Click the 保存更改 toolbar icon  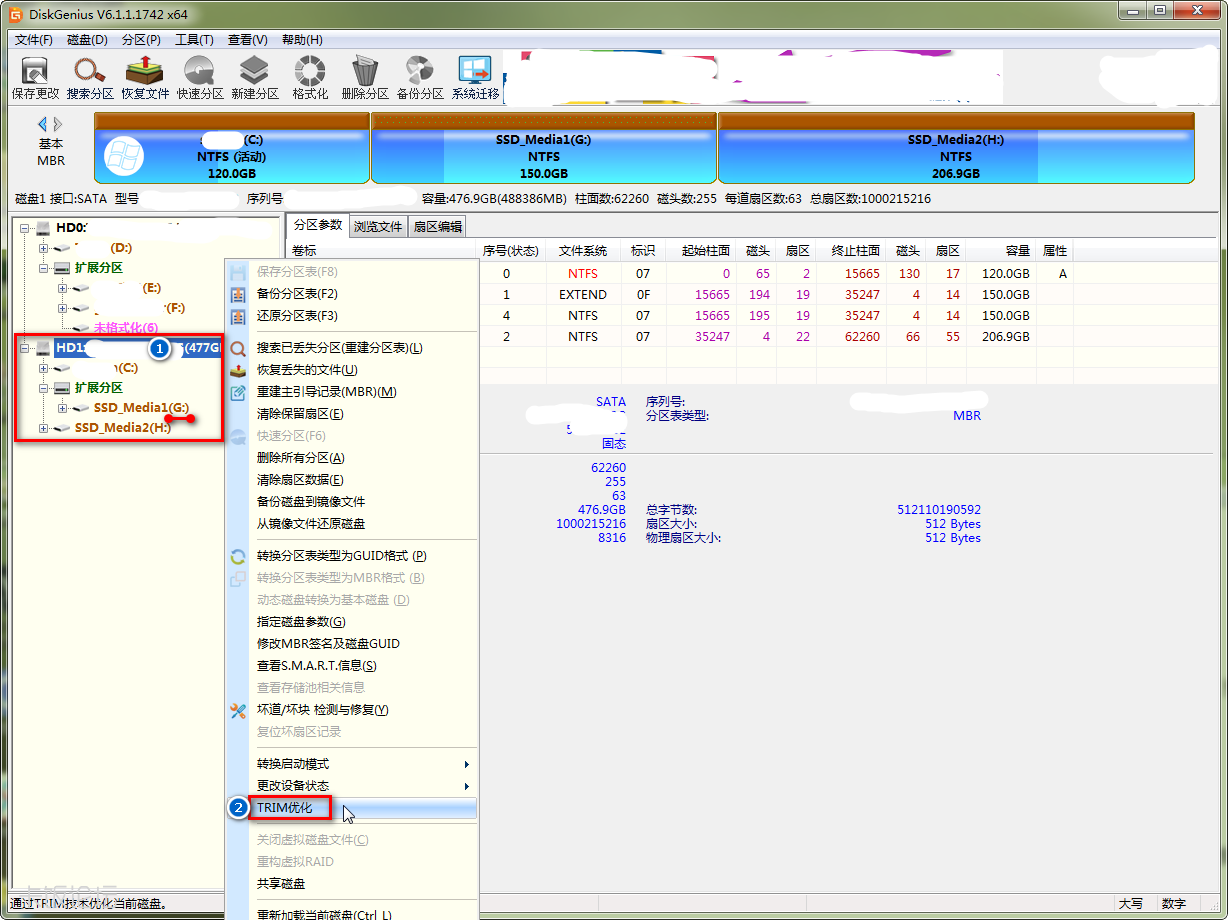coord(35,78)
